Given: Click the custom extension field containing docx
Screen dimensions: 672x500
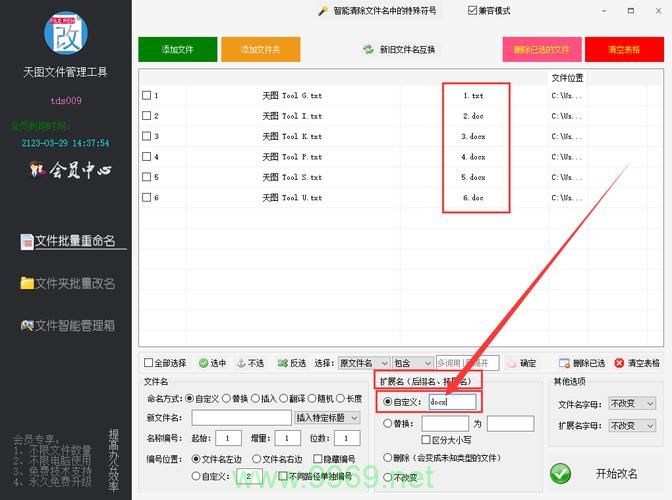Looking at the screenshot, I should pyautogui.click(x=453, y=402).
